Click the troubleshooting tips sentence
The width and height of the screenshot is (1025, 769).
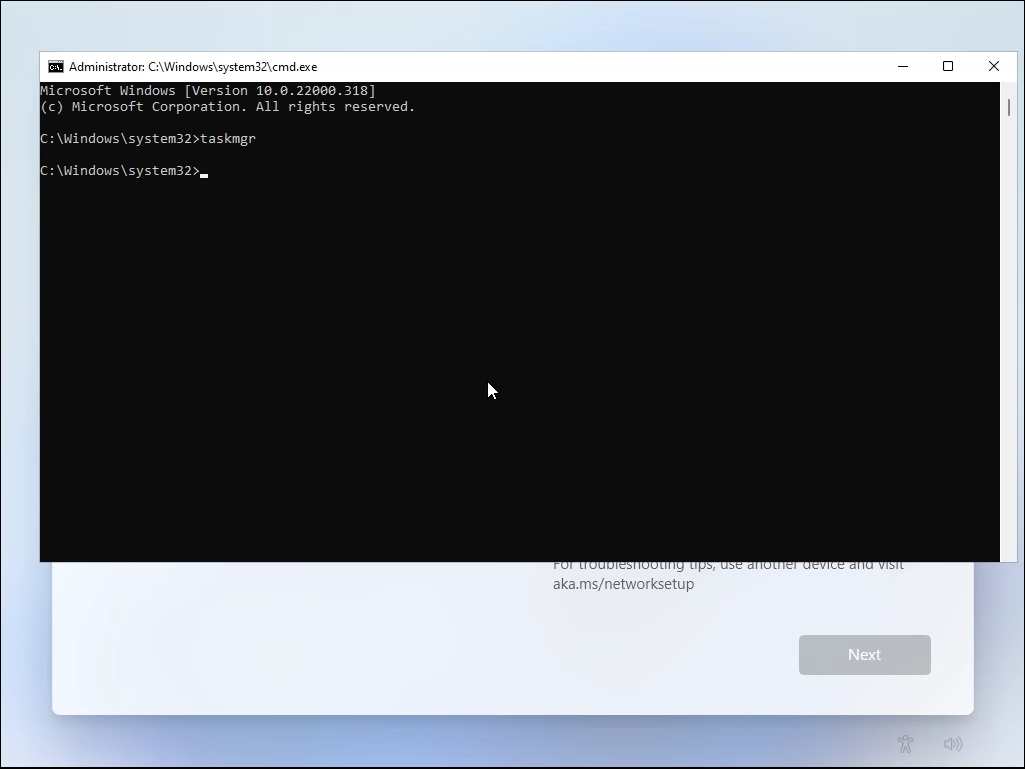pyautogui.click(x=727, y=563)
